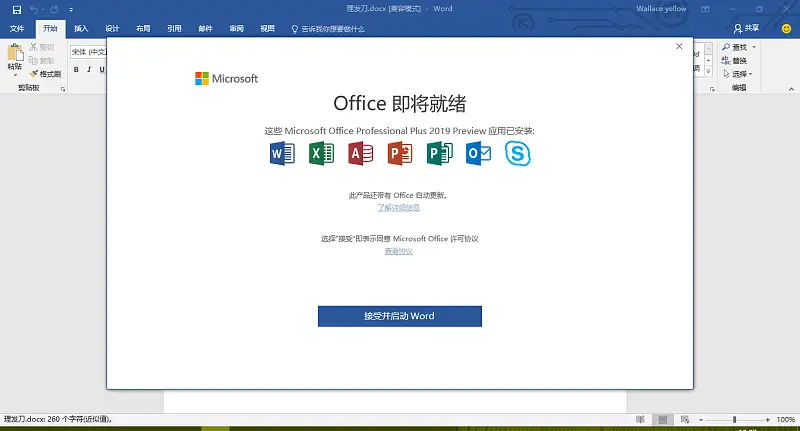Collapse the ribbon with the chevron
The height and width of the screenshot is (431, 800).
[x=791, y=89]
